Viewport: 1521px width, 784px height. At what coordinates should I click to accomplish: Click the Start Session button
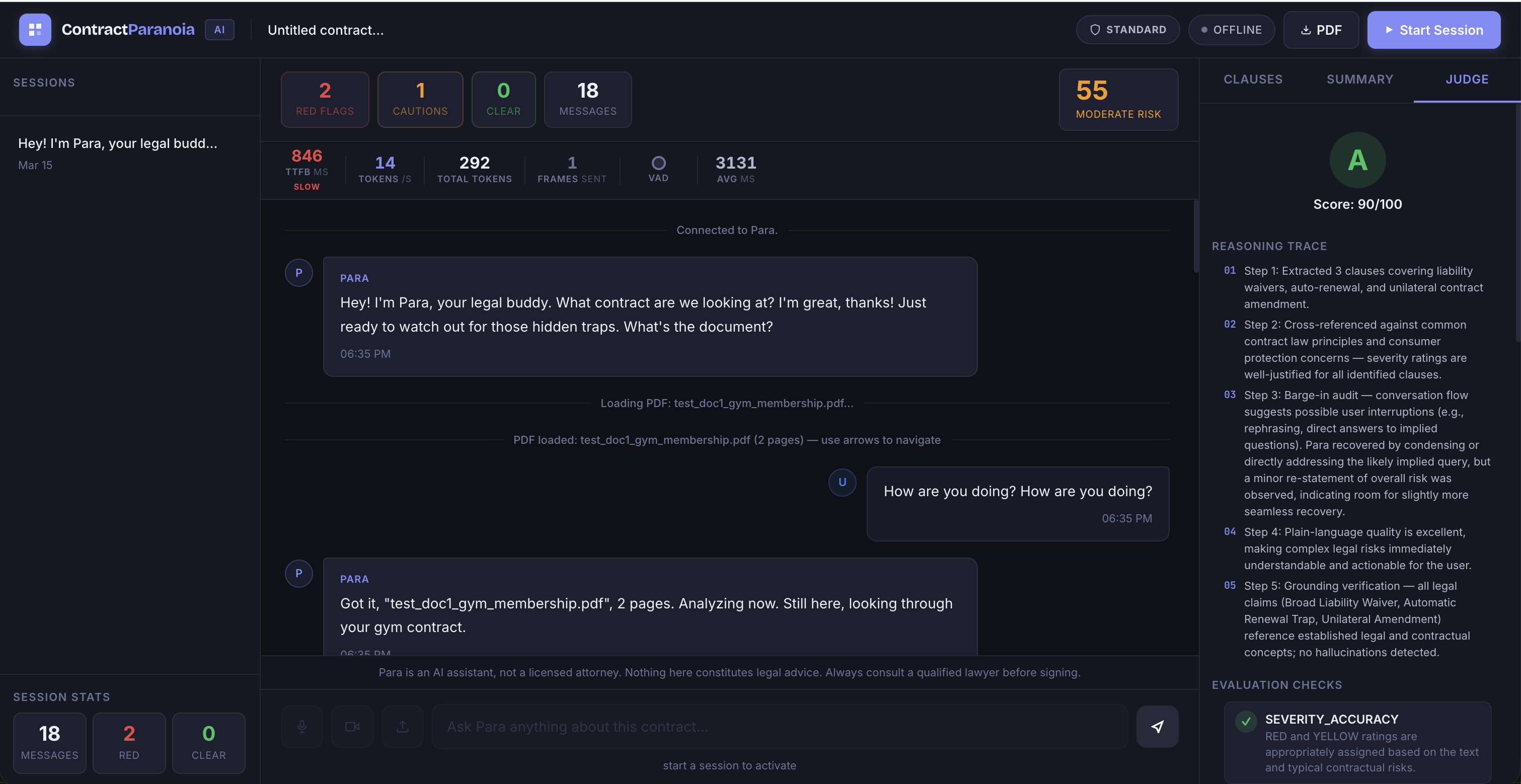[1433, 30]
